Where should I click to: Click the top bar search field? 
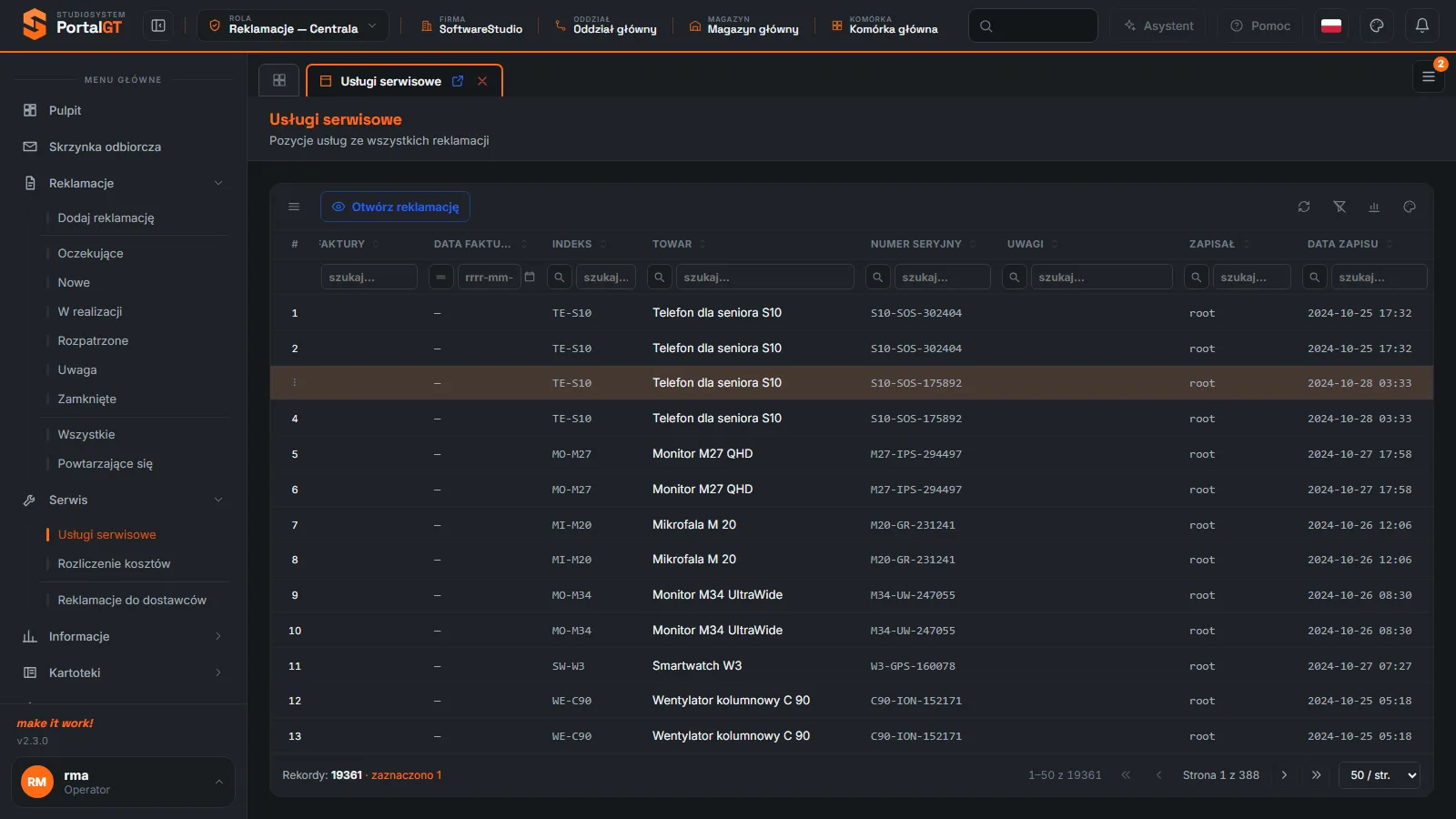[1033, 25]
